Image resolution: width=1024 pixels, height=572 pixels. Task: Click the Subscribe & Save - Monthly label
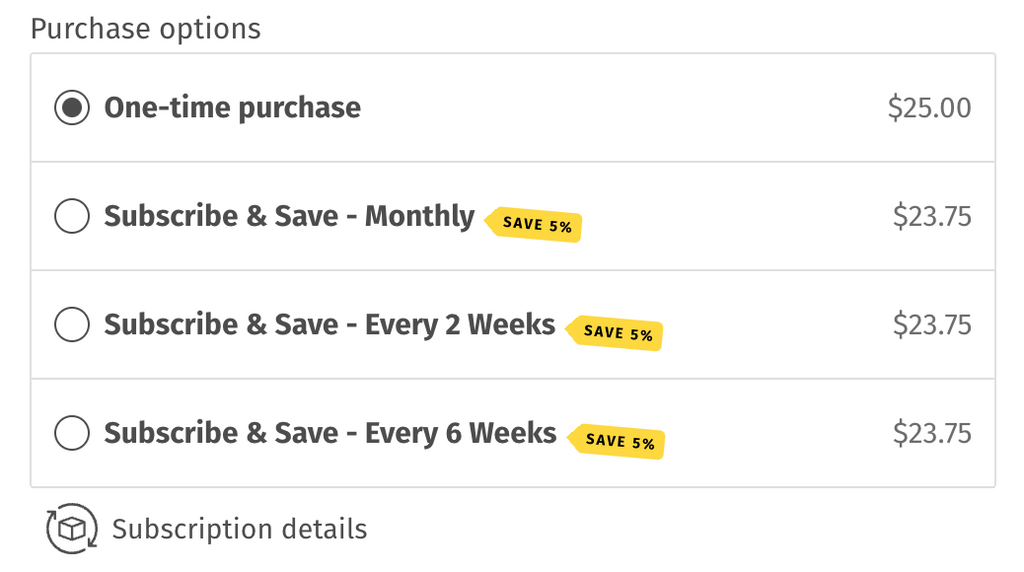point(289,216)
